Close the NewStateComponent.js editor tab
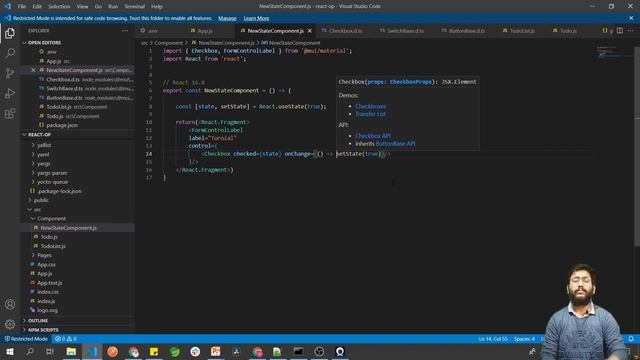The image size is (640, 360). (x=309, y=31)
